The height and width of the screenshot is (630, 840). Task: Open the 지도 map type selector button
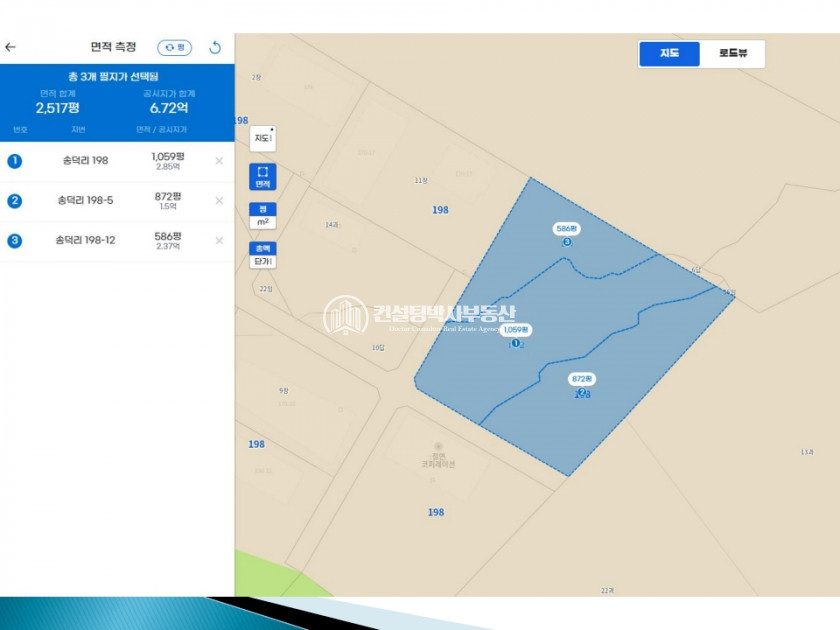pyautogui.click(x=262, y=138)
